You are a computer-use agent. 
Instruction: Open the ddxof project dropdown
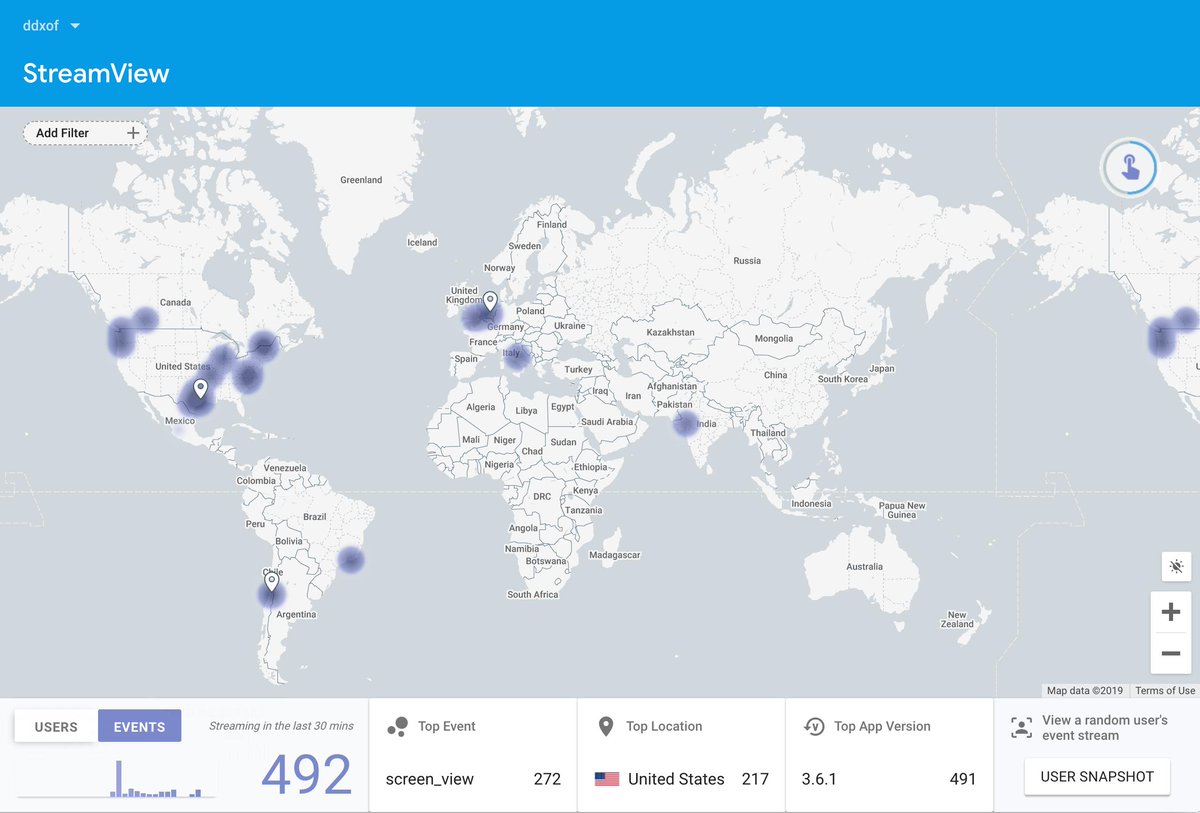(x=52, y=25)
